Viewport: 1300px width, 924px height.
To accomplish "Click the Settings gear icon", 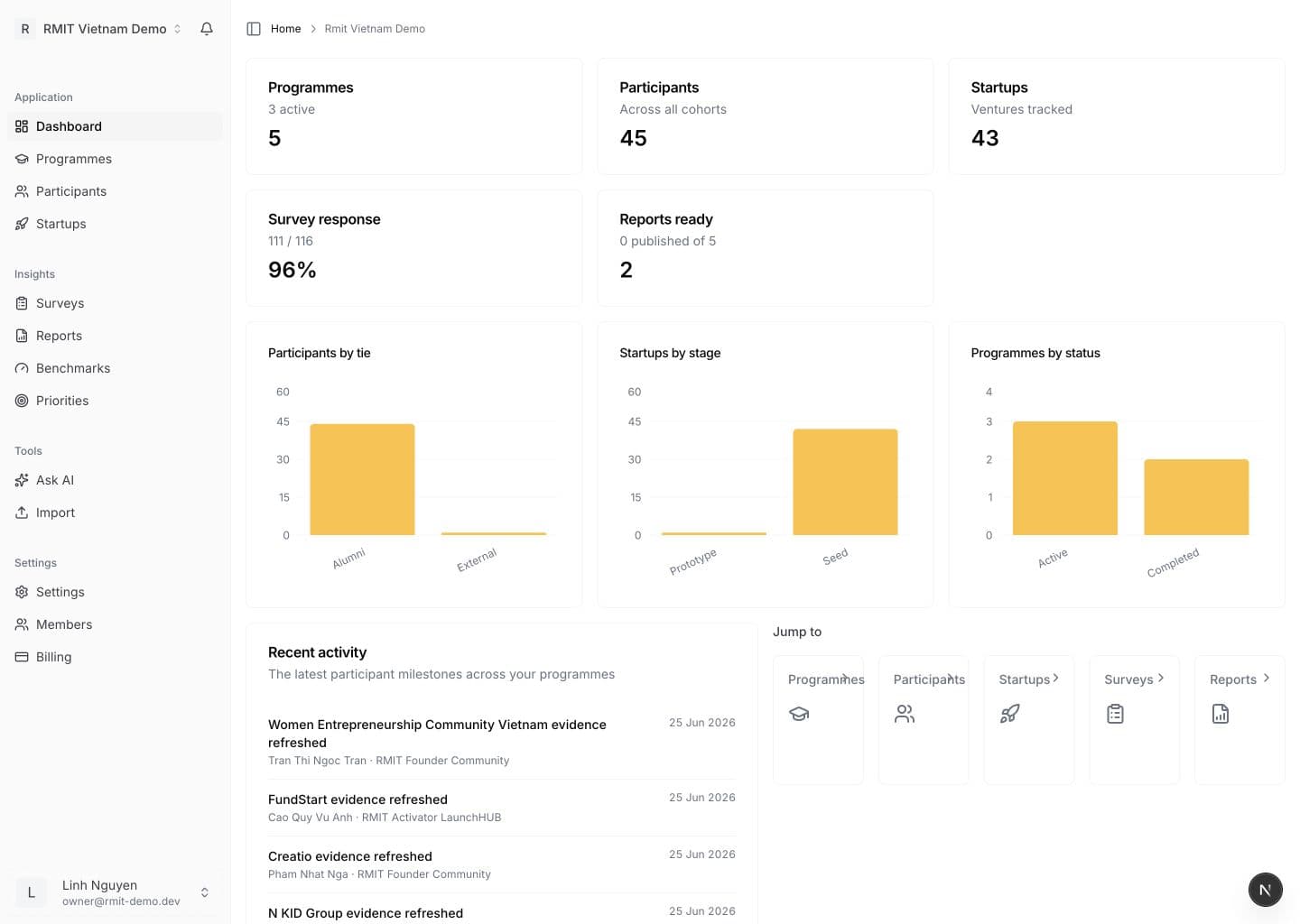I will coord(22,592).
